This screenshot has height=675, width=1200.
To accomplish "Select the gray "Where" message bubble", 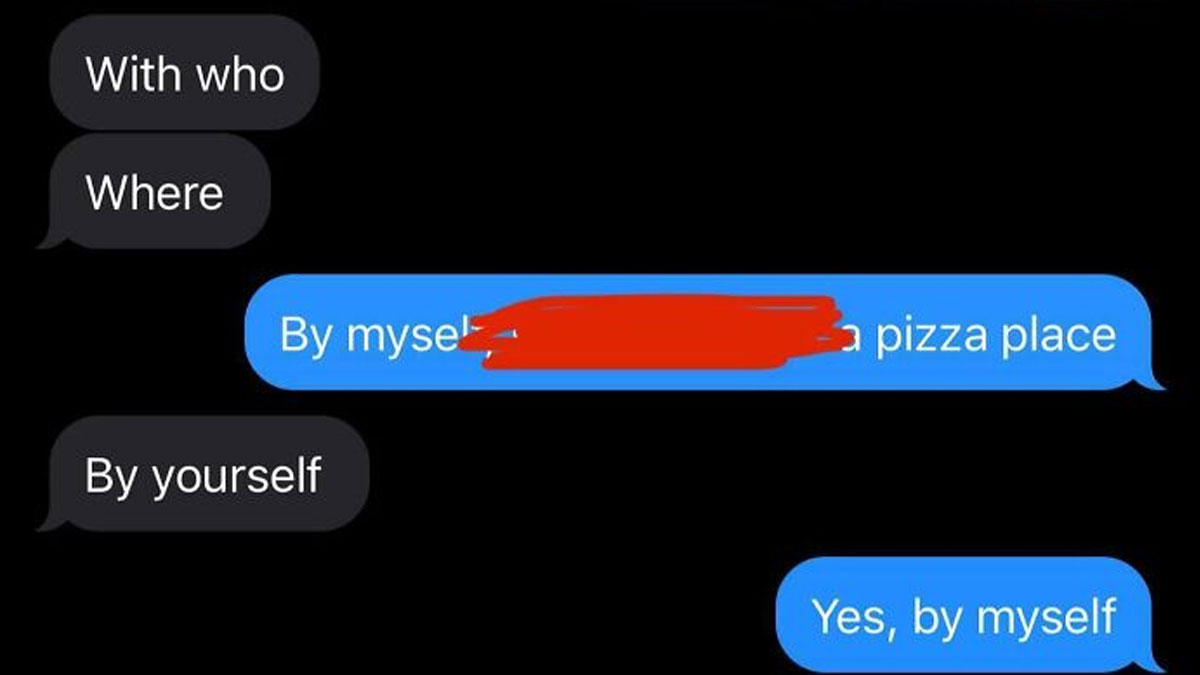I will [x=160, y=192].
